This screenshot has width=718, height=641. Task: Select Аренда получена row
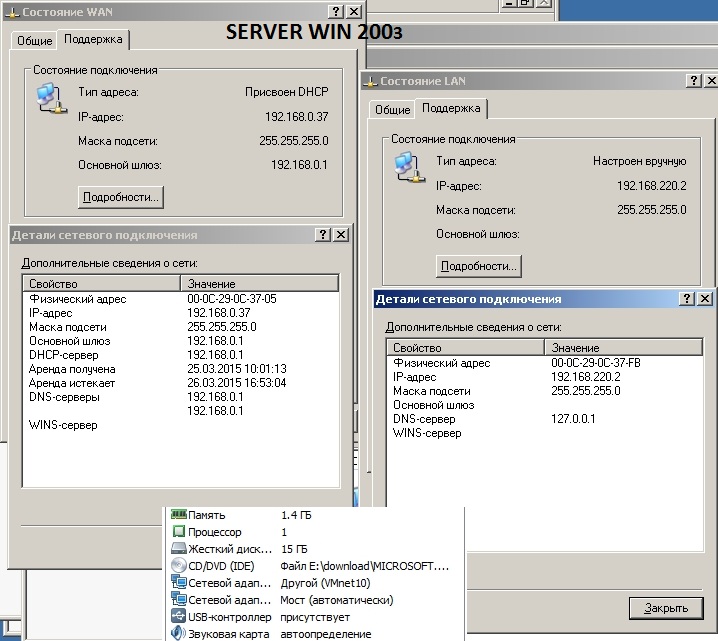[181, 369]
